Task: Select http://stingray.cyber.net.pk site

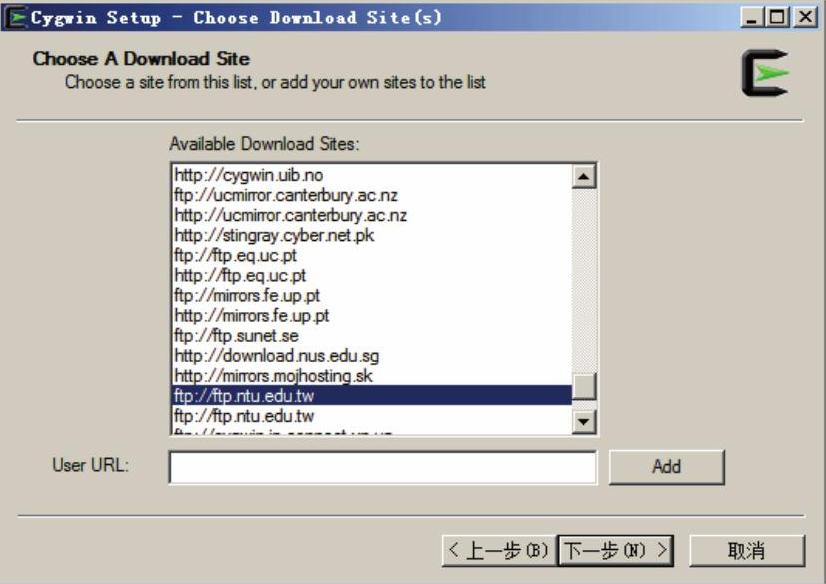Action: click(372, 235)
